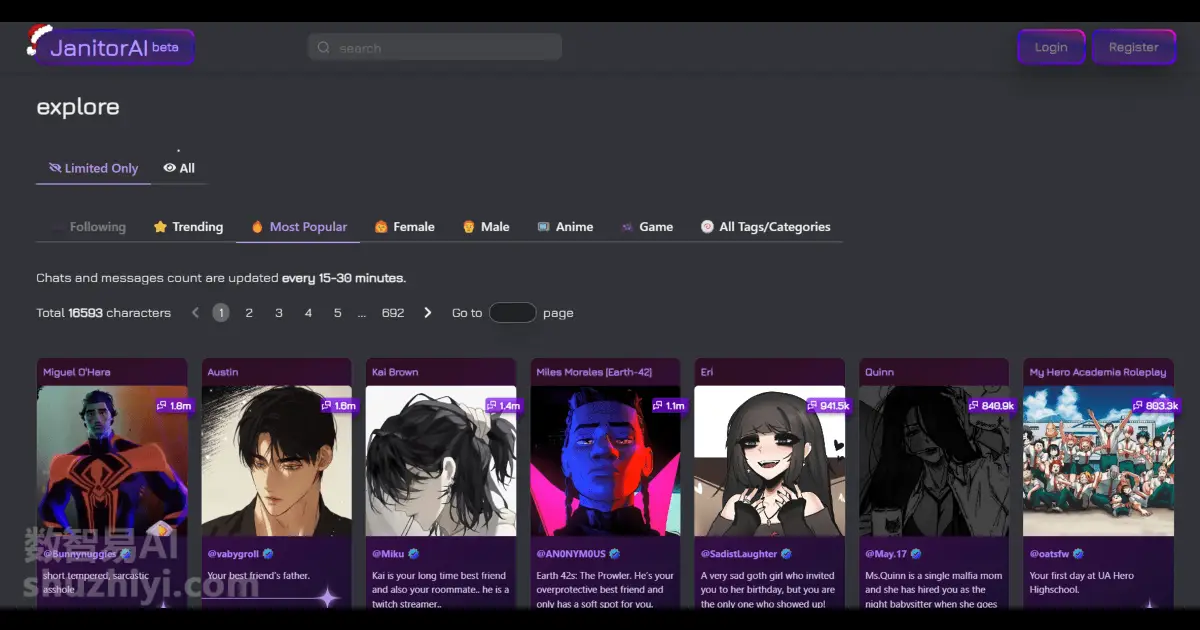Click the Austin card image
Screen dimensions: 1200x630
tap(277, 461)
